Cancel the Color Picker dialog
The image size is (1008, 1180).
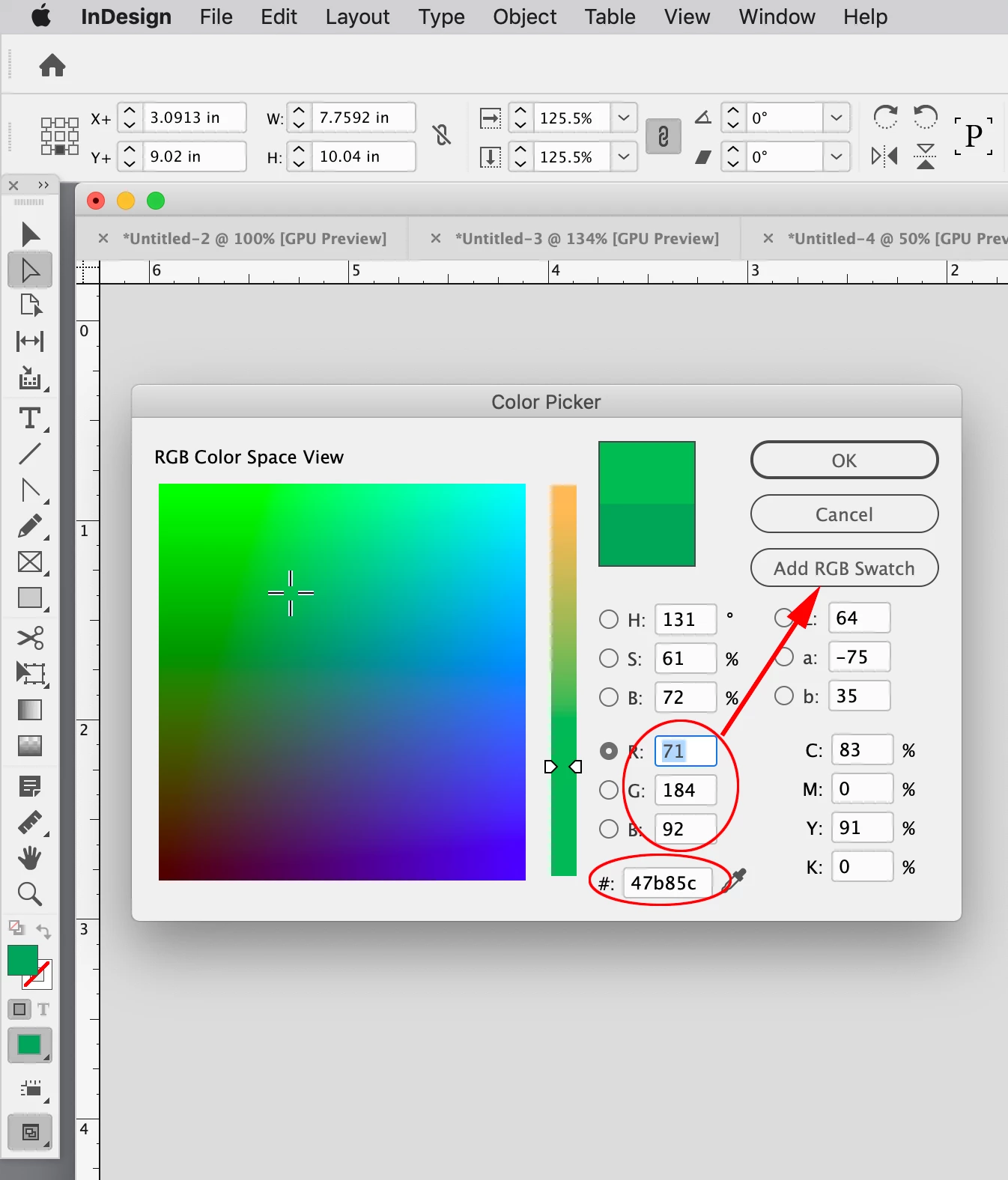coord(844,514)
